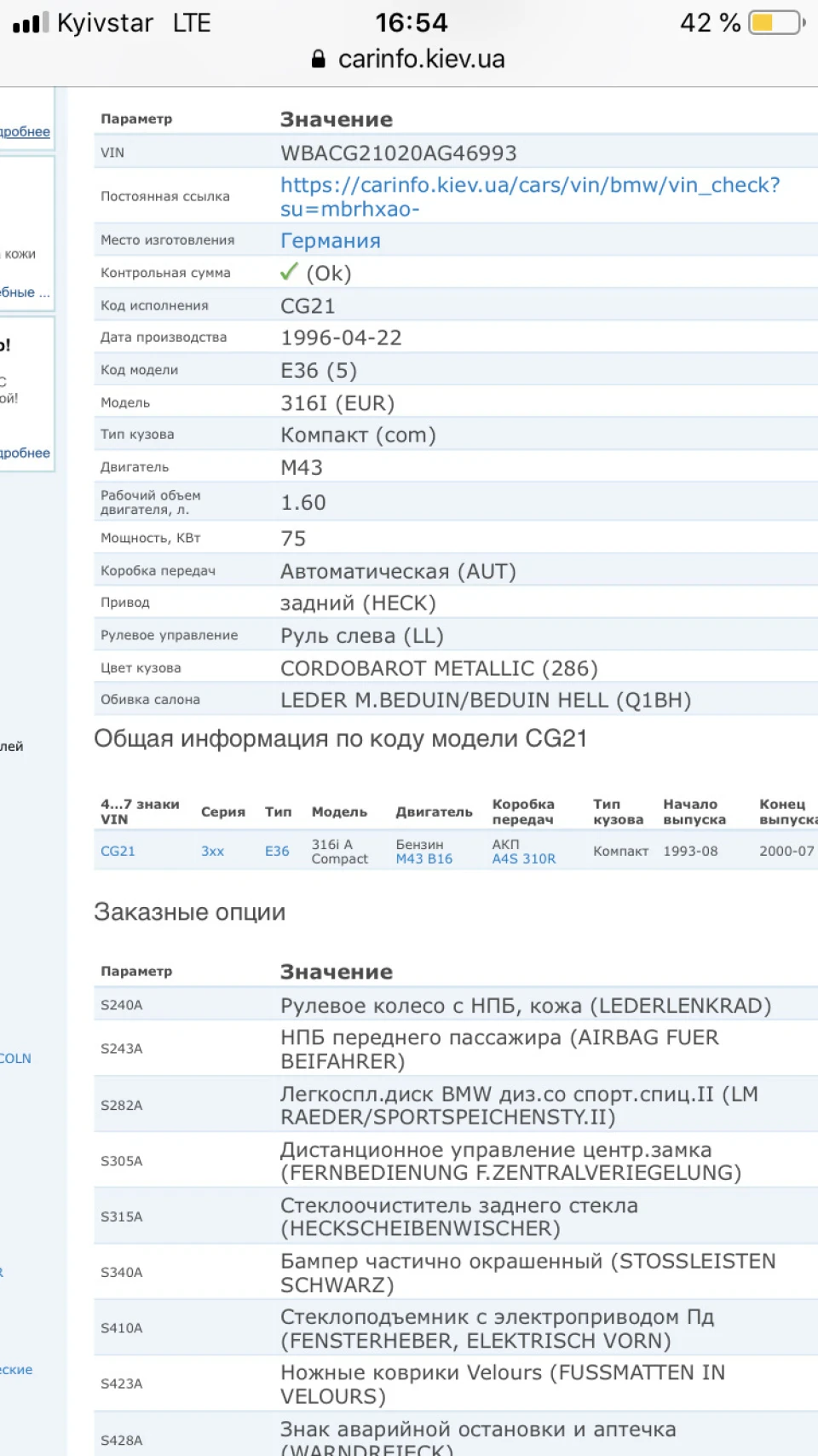Screen dimensions: 818x1456
Task: Tap the cellular signal strength bars
Action: (31, 22)
